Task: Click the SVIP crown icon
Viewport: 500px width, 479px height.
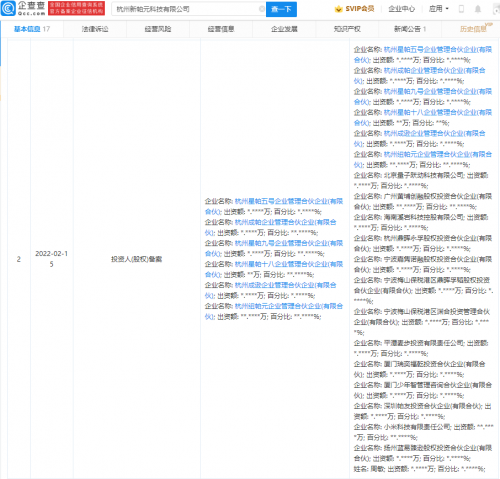Action: 338,9
